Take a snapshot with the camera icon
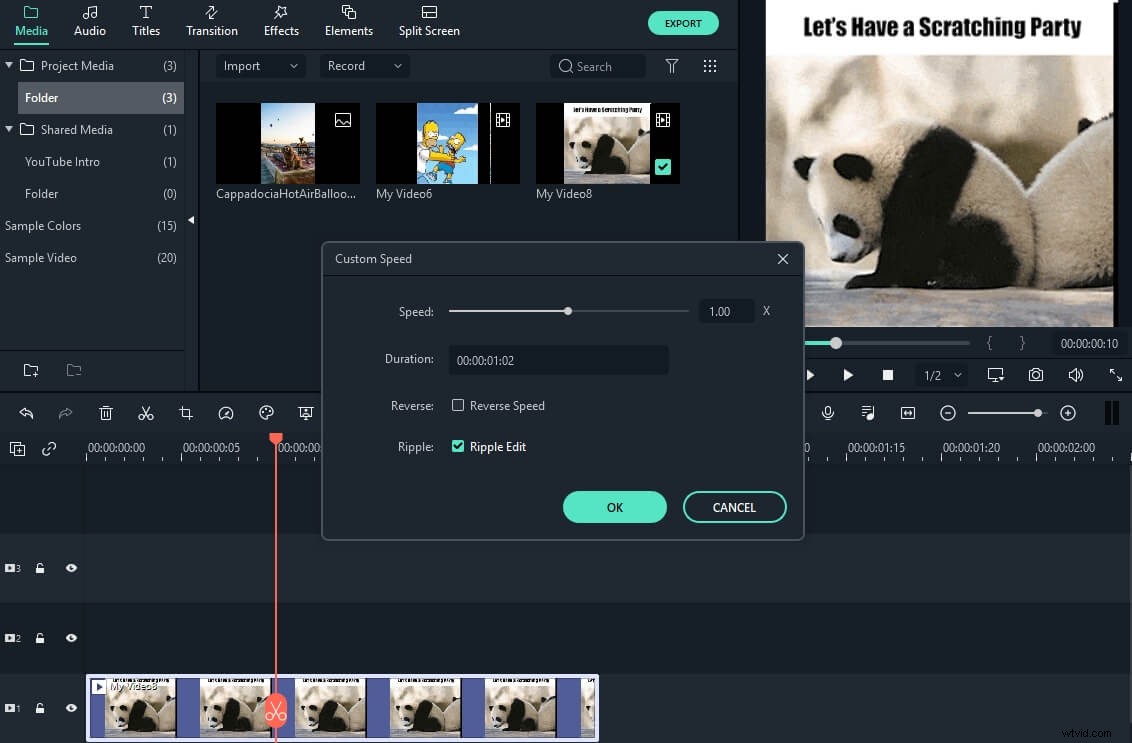 click(x=1035, y=374)
